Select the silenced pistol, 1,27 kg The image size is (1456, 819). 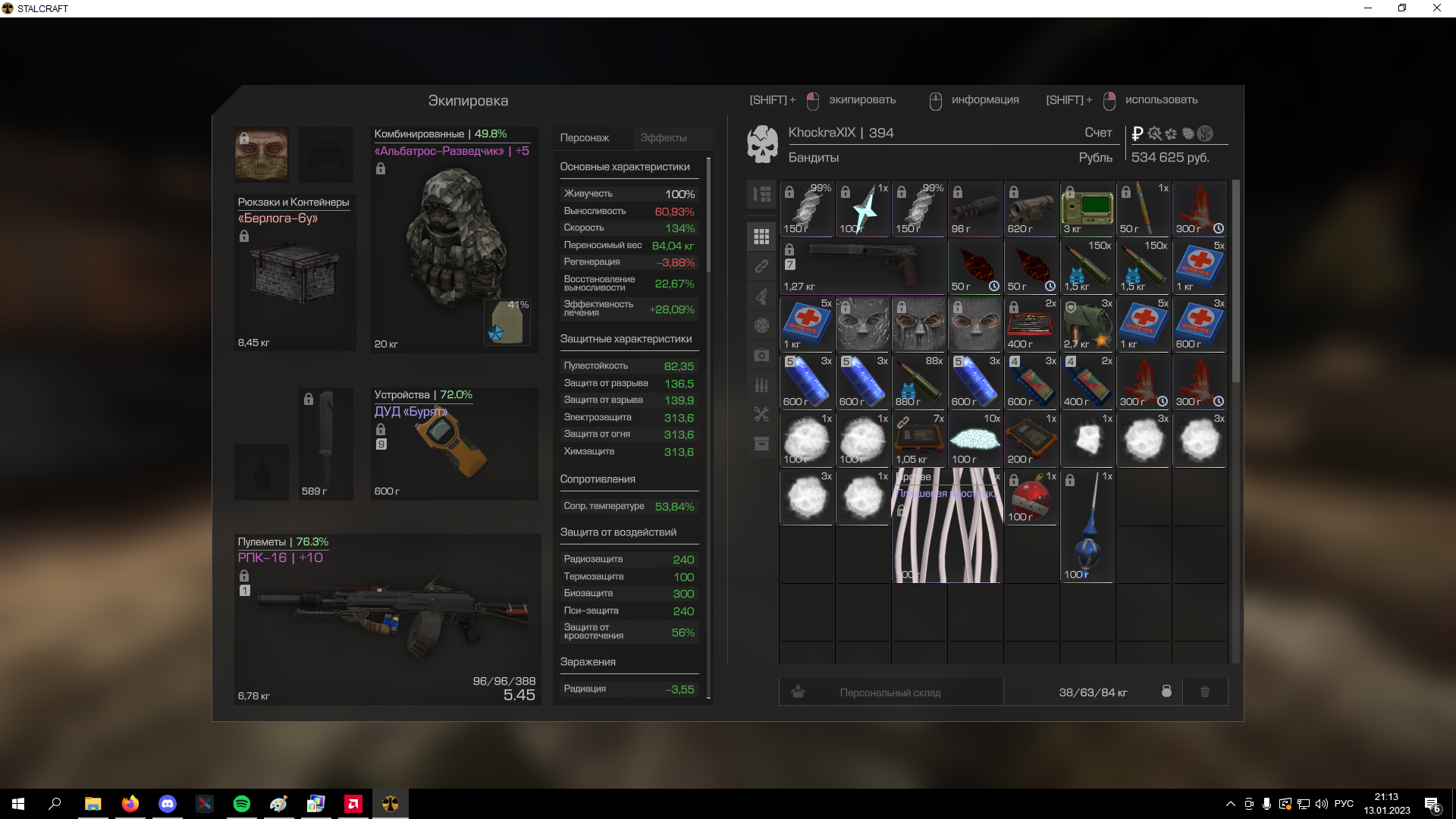click(x=863, y=266)
